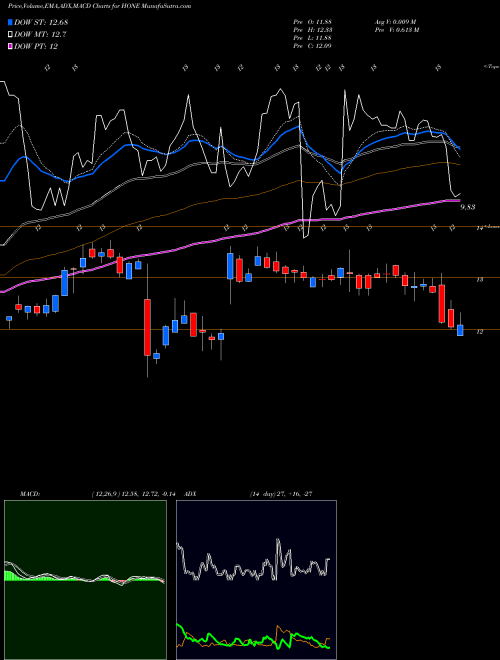Click the 'Pre L: 11.88' low value

313,38
